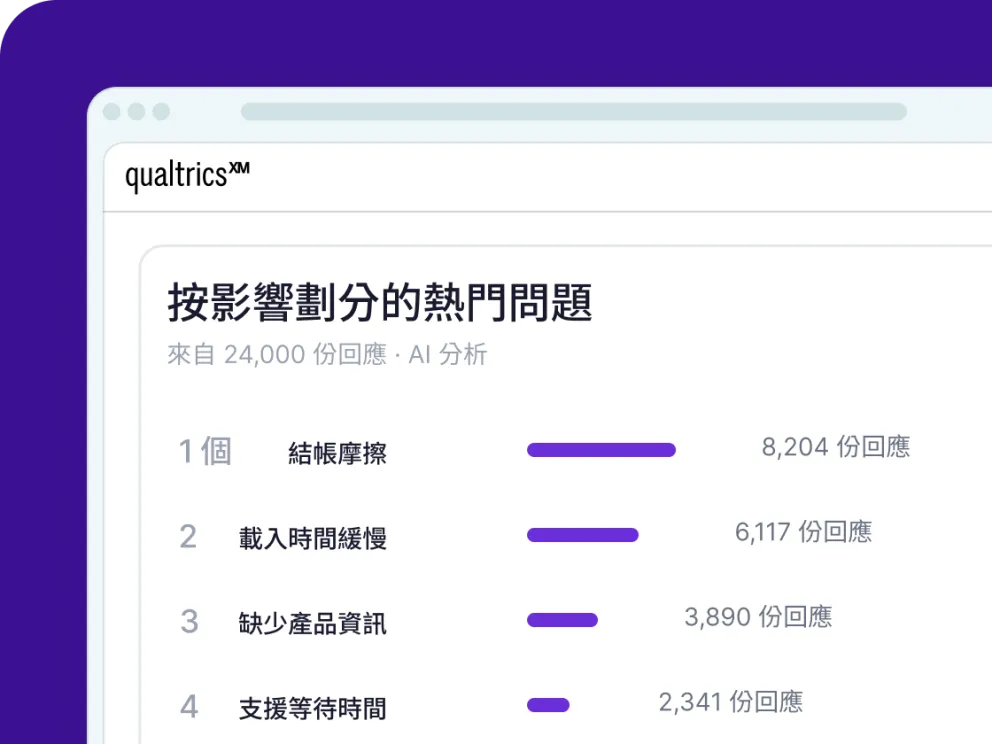Click the purple bar for 載入時間緩慢
The height and width of the screenshot is (744, 992).
pyautogui.click(x=583, y=535)
